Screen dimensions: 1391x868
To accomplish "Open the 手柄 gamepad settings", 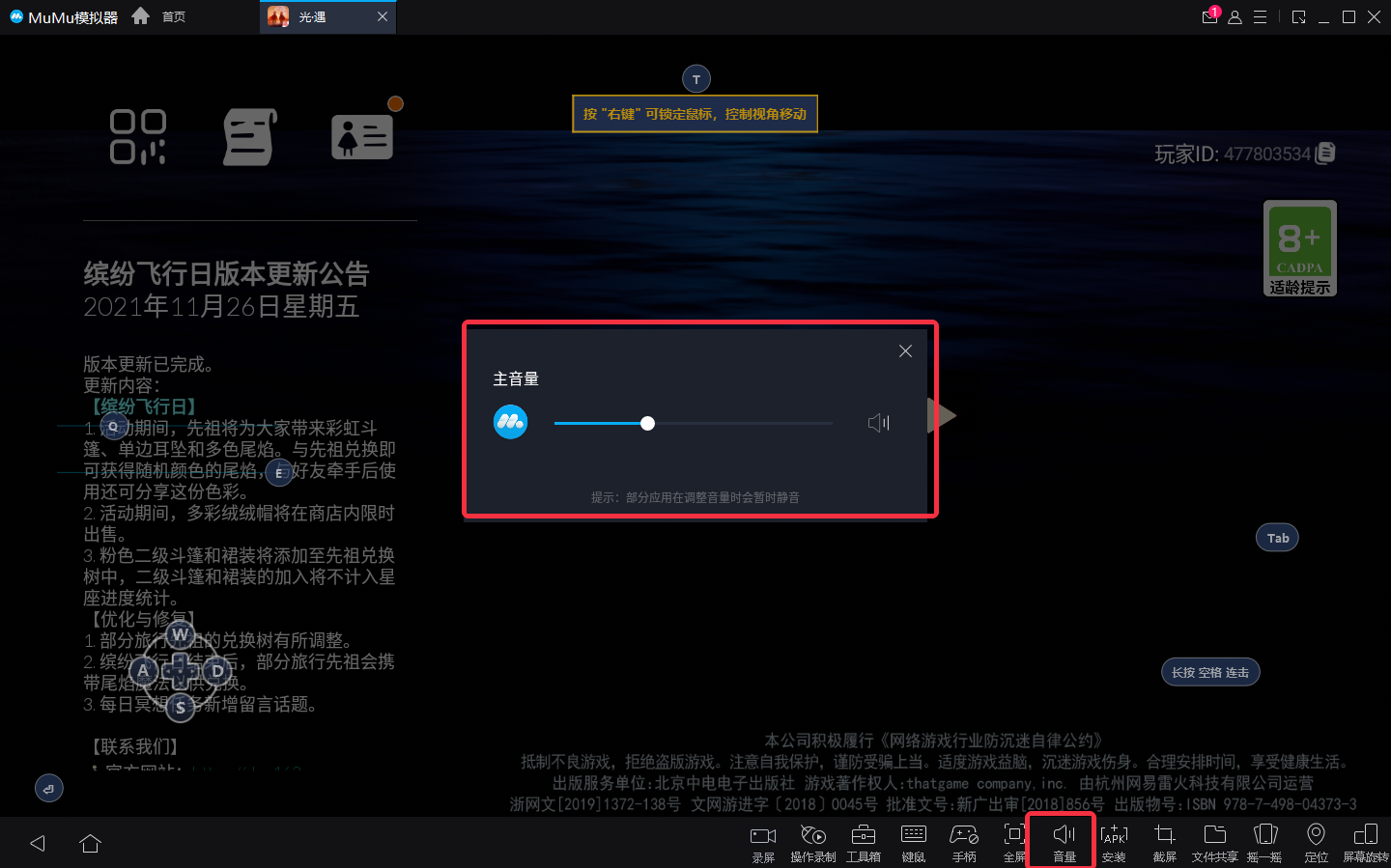I will click(964, 842).
